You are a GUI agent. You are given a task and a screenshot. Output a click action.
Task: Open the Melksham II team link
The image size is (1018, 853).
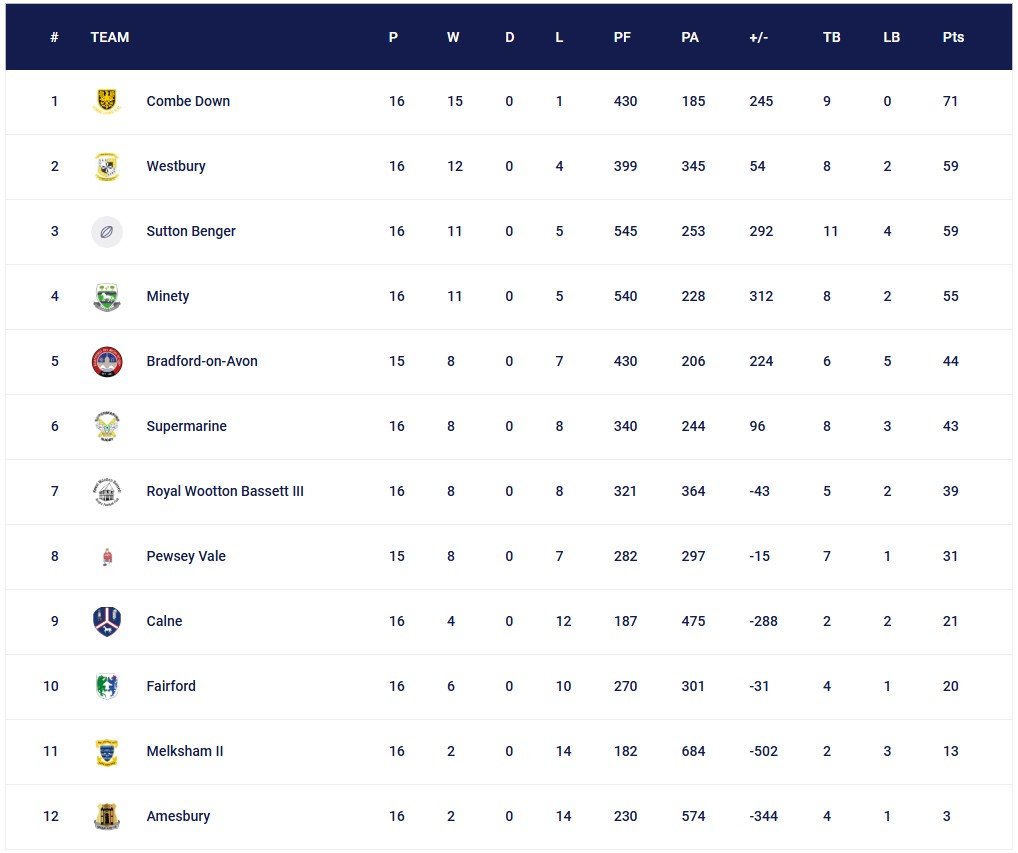(185, 751)
